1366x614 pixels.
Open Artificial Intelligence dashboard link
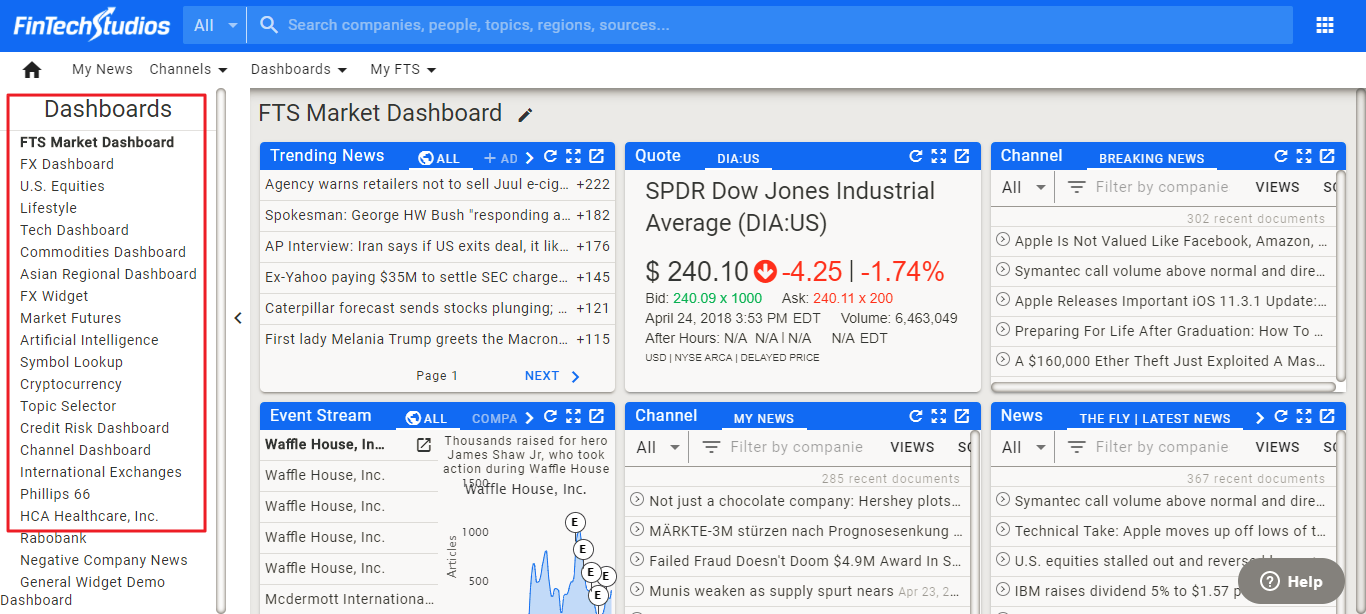click(89, 340)
